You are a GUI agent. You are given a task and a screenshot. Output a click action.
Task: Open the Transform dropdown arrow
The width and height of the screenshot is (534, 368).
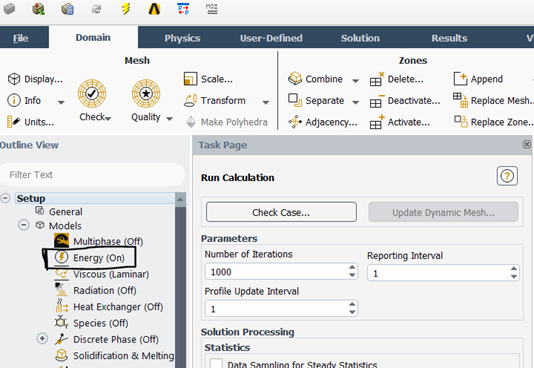pos(266,102)
